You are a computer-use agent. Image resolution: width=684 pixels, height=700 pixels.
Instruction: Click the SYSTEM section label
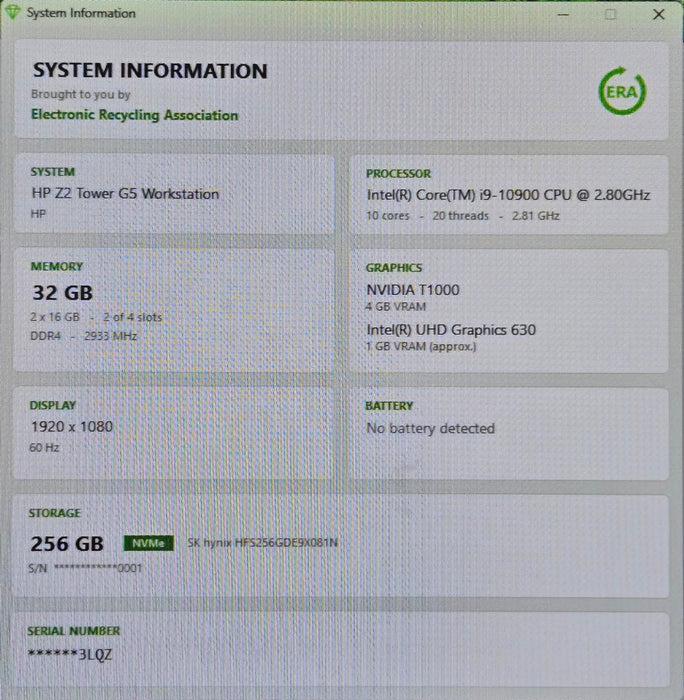[x=53, y=172]
